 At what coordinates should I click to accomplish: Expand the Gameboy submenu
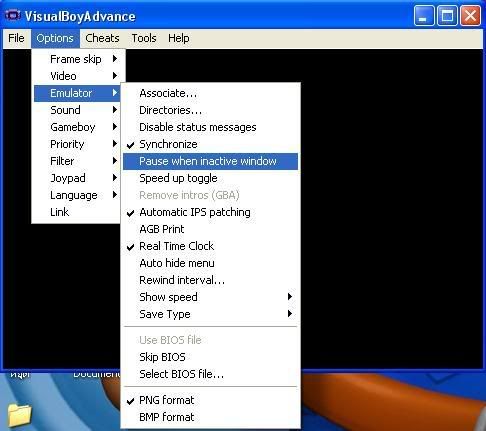pos(77,127)
